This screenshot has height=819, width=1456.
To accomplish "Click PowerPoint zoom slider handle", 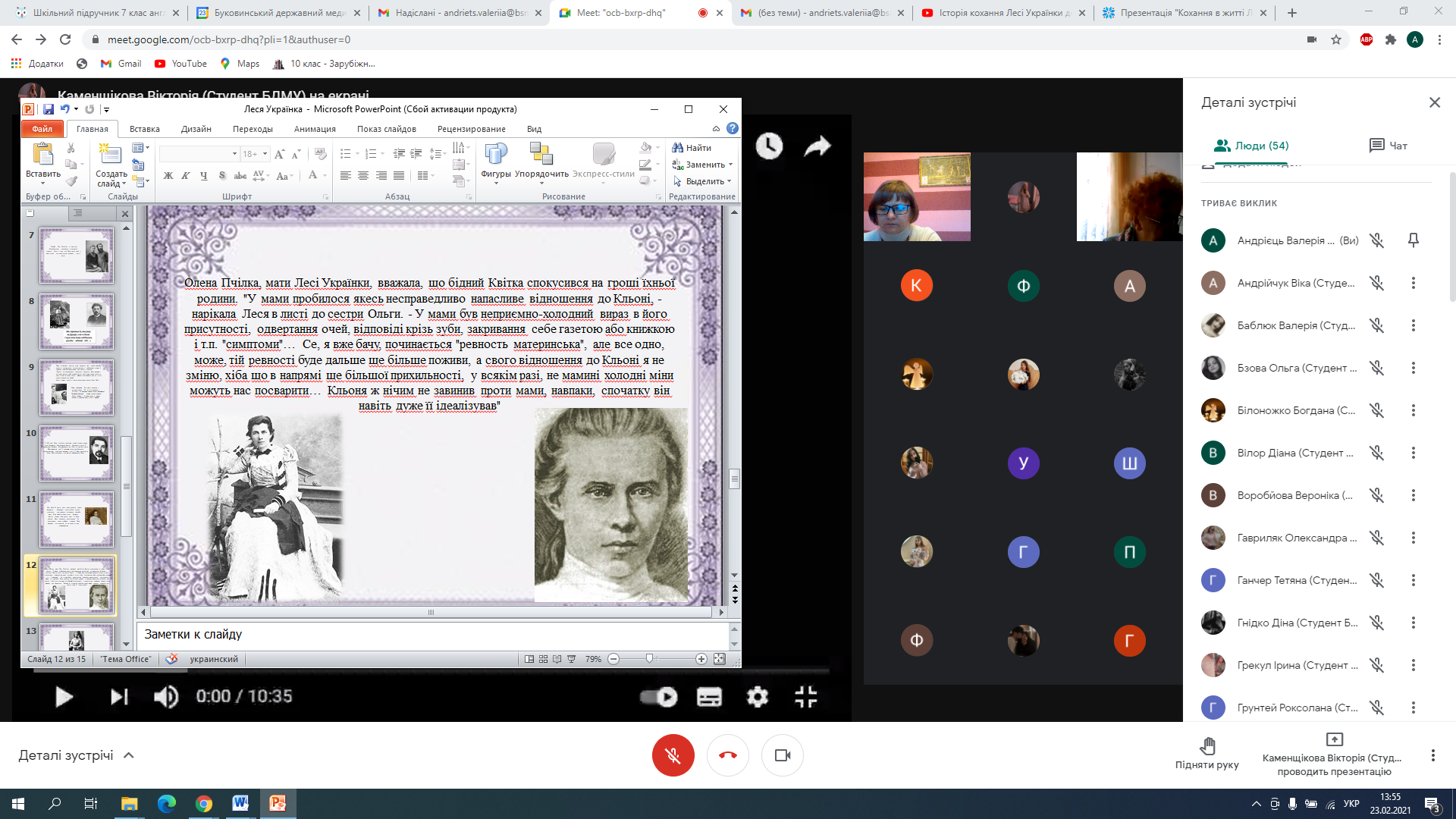I will pos(650,659).
